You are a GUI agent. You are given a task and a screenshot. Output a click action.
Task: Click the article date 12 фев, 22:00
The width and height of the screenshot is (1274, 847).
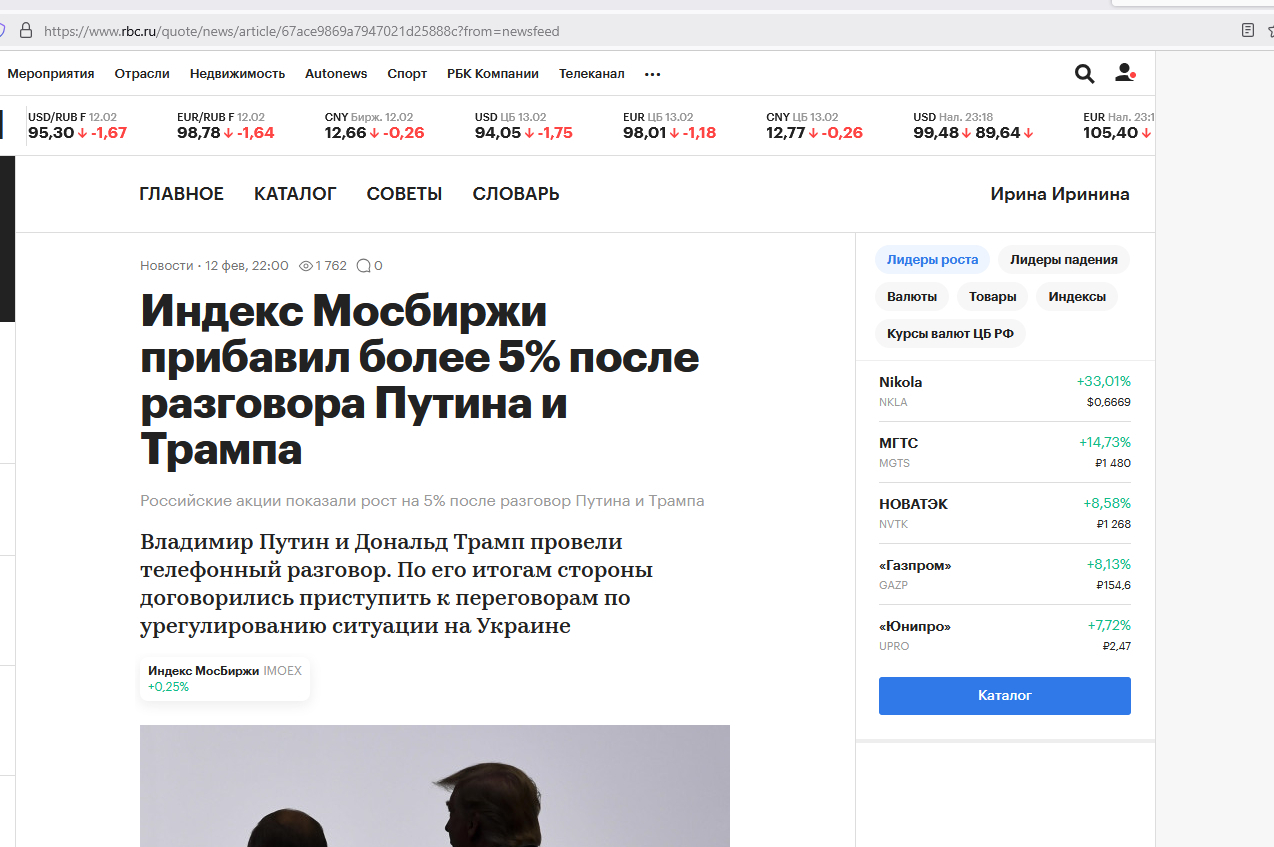(247, 266)
